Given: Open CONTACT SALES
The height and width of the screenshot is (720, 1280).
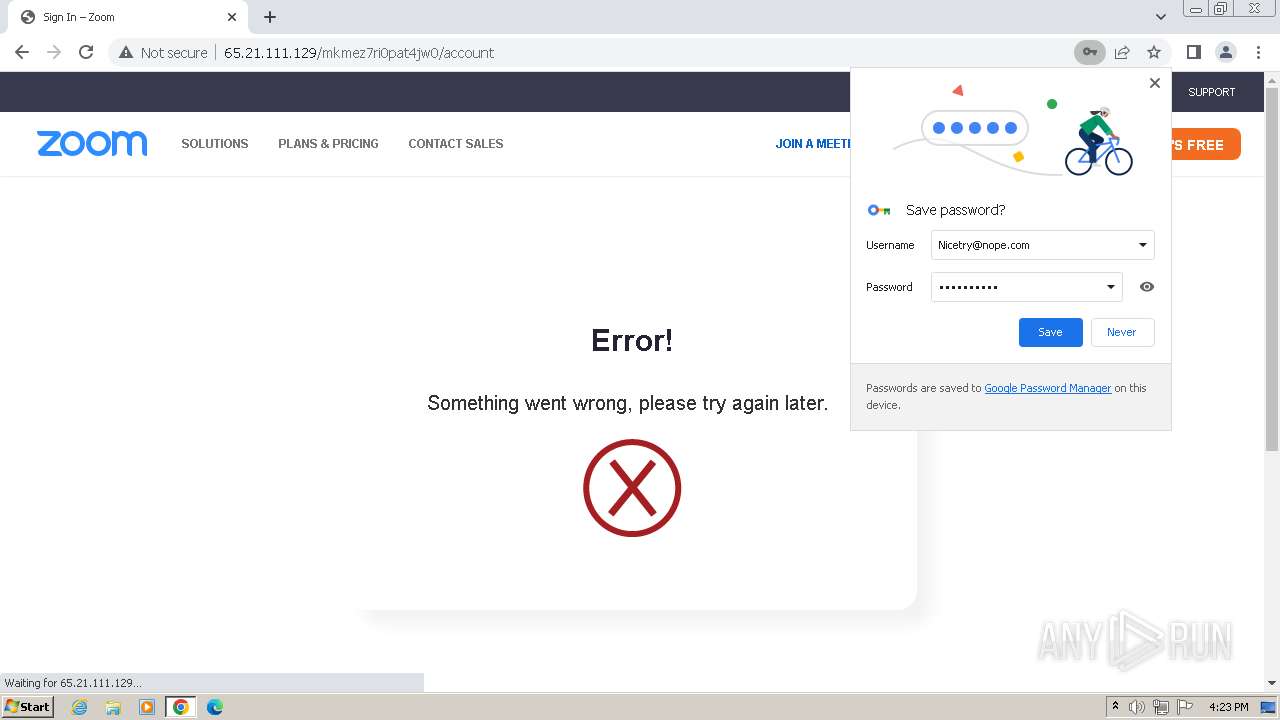Looking at the screenshot, I should point(456,144).
